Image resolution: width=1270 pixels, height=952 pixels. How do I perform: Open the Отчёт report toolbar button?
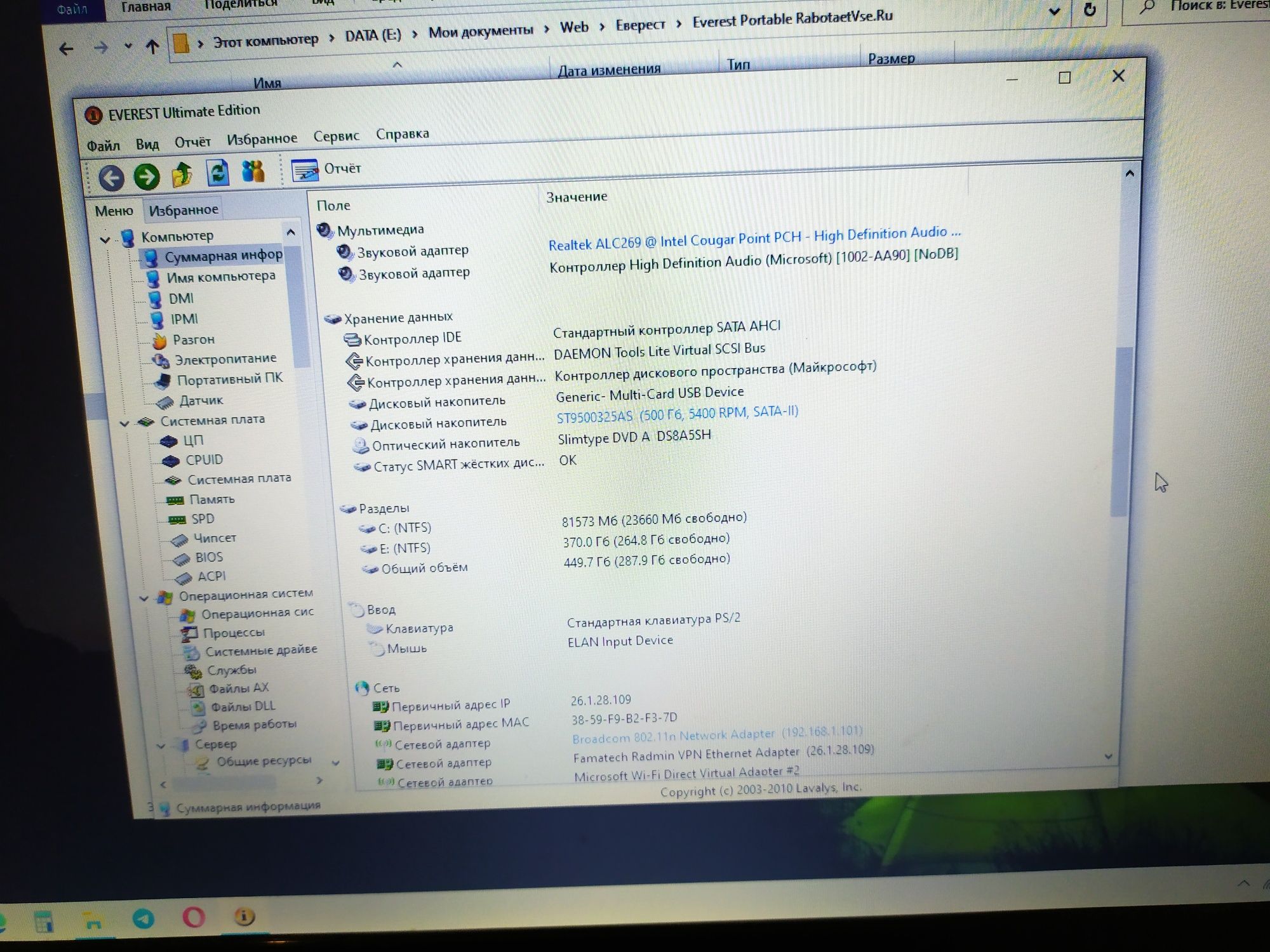tap(326, 169)
